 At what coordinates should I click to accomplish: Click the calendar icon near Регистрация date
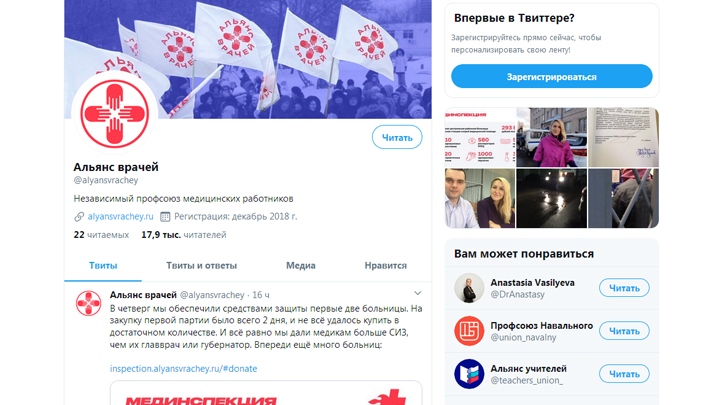(x=165, y=216)
